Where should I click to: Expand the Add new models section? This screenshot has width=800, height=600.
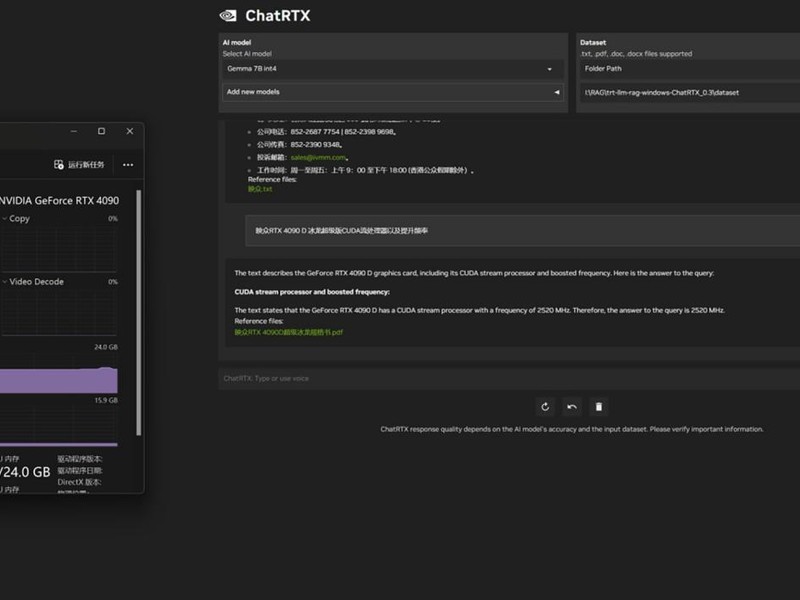(393, 92)
